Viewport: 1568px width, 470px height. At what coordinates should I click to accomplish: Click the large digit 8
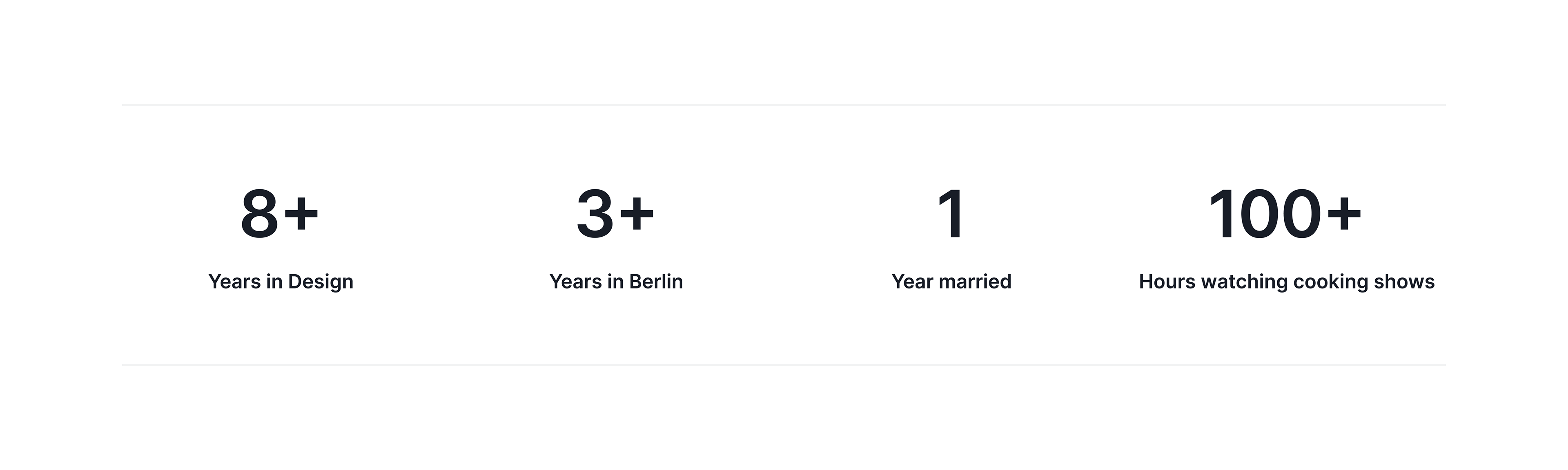pyautogui.click(x=260, y=214)
